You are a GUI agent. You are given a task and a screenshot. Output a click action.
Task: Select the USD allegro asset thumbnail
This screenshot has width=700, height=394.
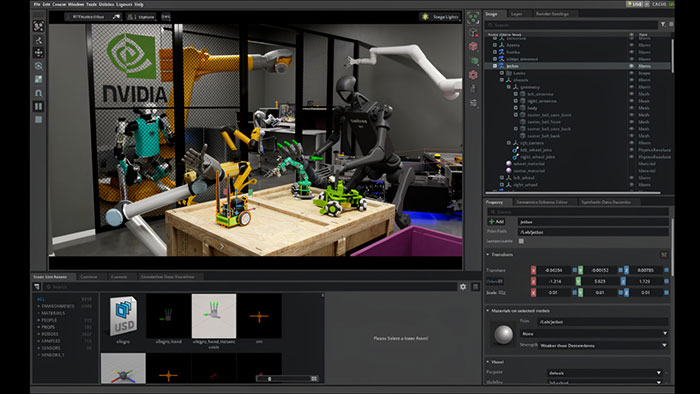tap(123, 316)
